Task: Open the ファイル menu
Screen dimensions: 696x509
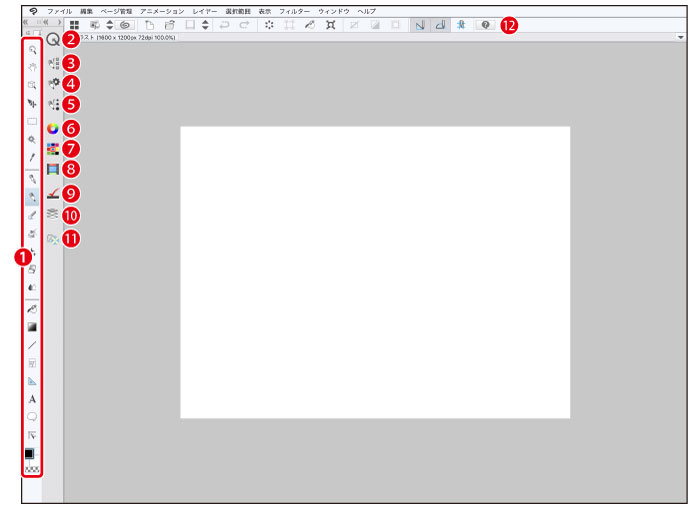Action: coord(59,9)
